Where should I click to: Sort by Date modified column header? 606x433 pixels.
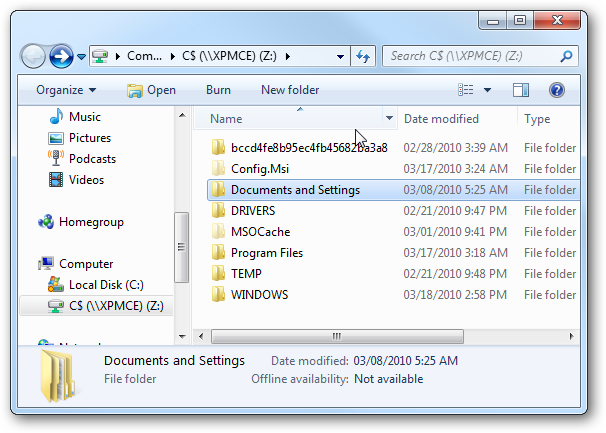coord(441,119)
